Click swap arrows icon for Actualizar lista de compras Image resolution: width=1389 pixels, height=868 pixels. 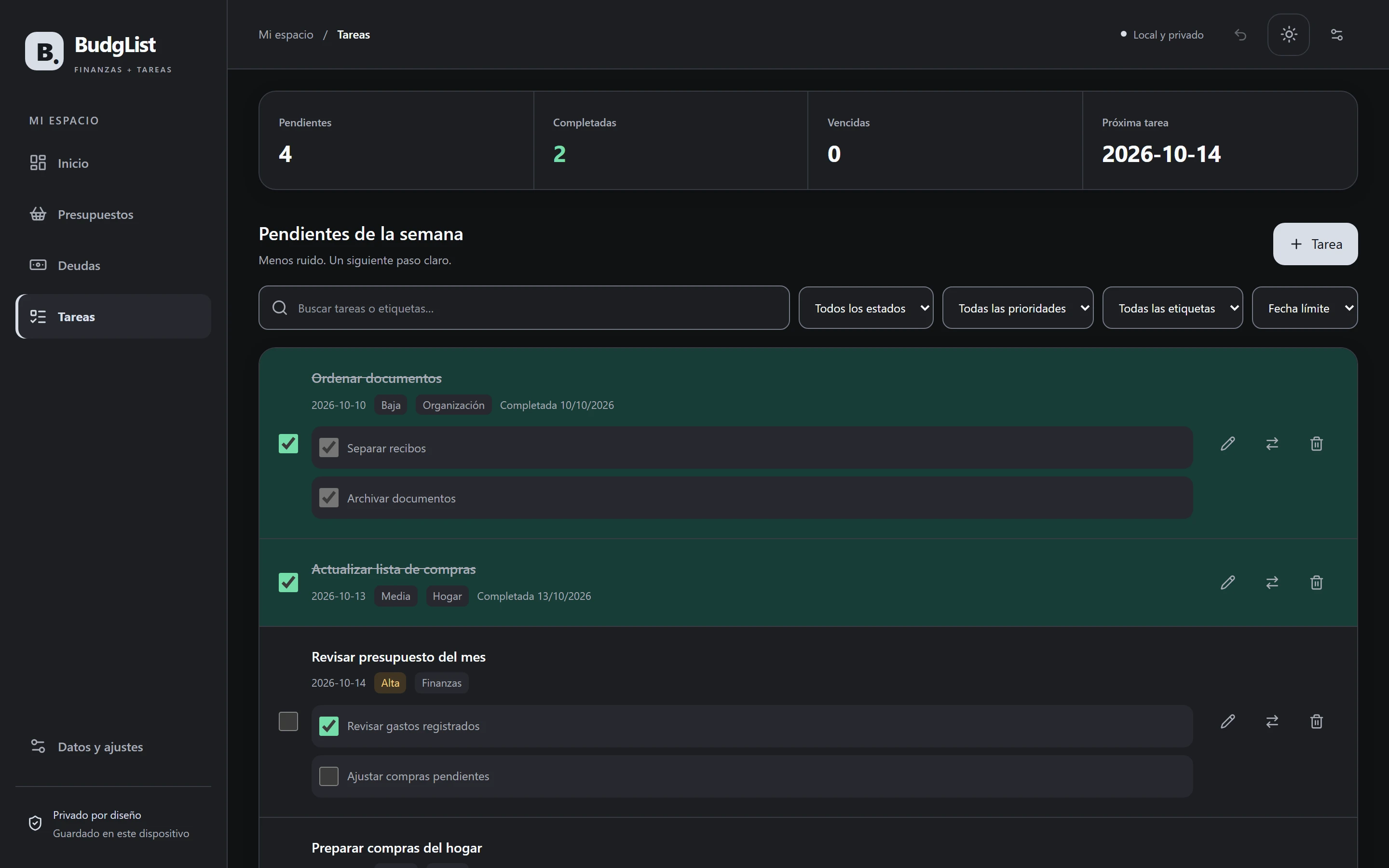click(x=1272, y=583)
